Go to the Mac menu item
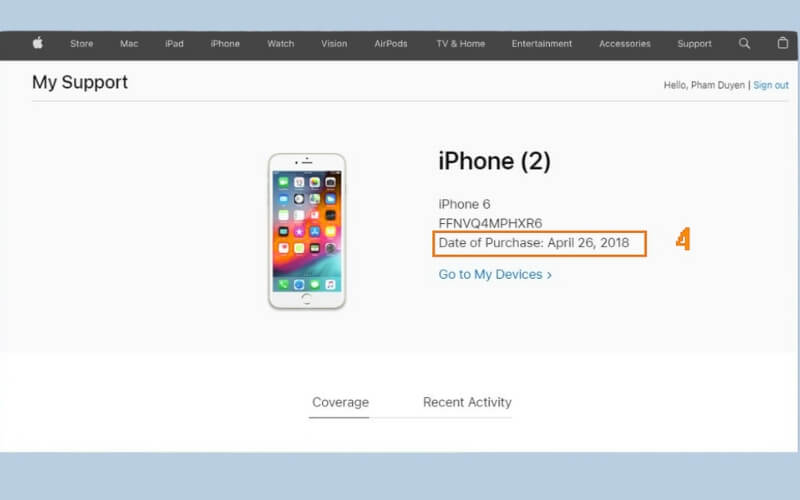Image resolution: width=800 pixels, height=500 pixels. point(129,44)
